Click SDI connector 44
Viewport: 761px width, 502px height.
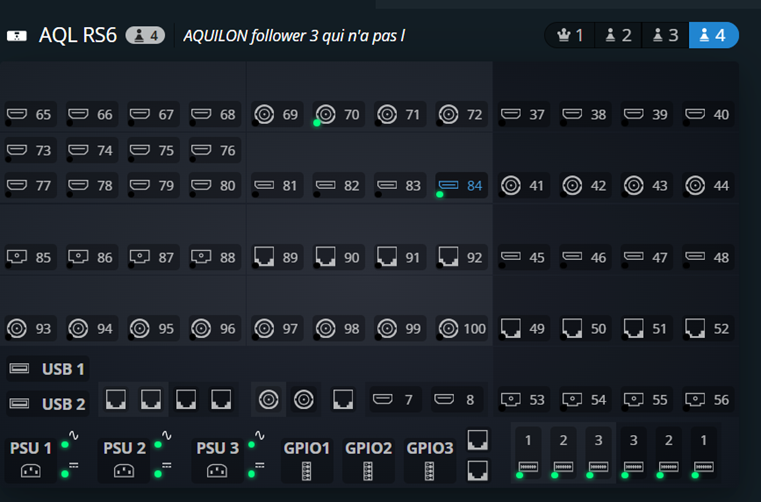point(707,185)
